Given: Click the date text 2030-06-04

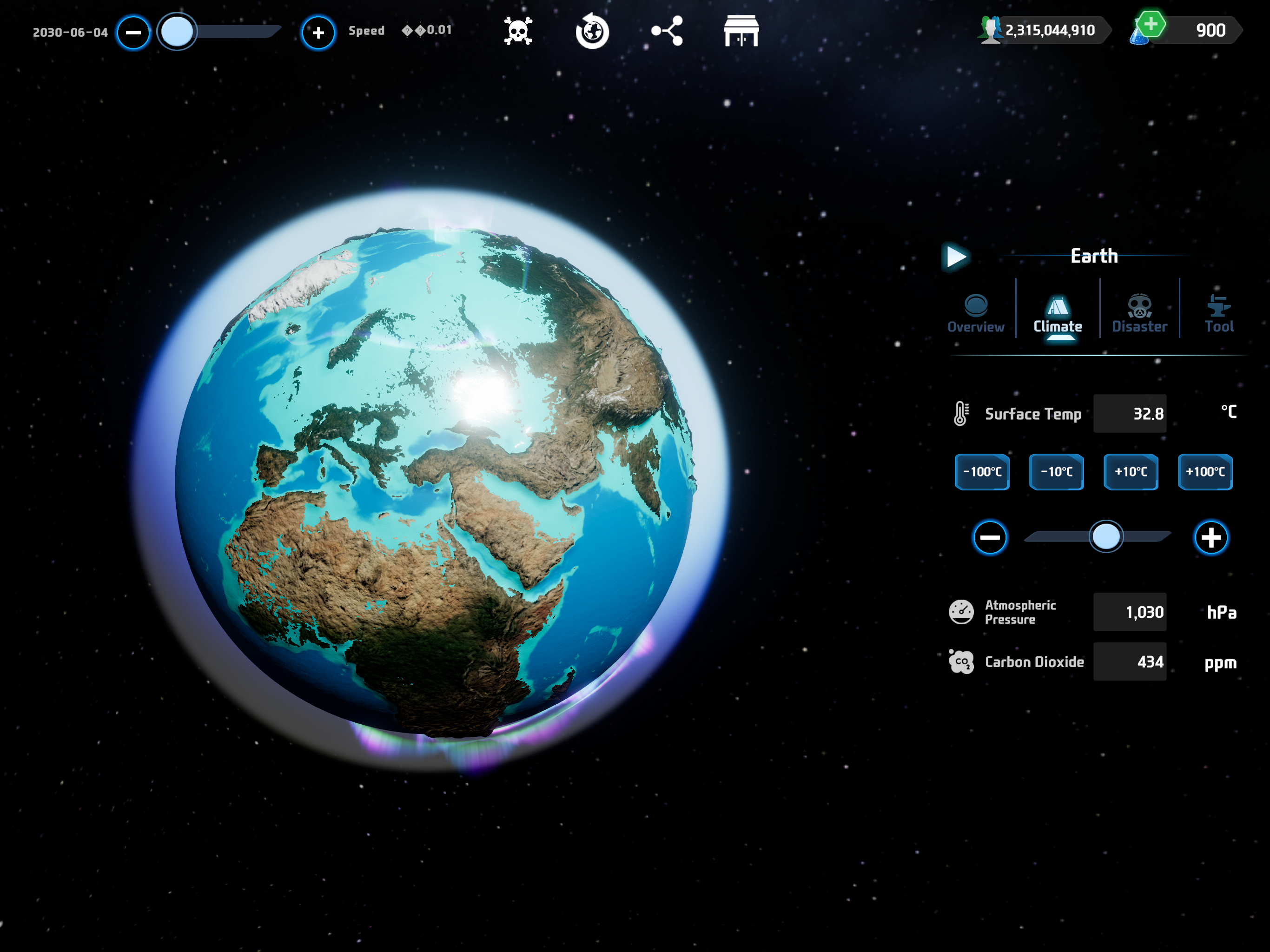Looking at the screenshot, I should 71,32.
